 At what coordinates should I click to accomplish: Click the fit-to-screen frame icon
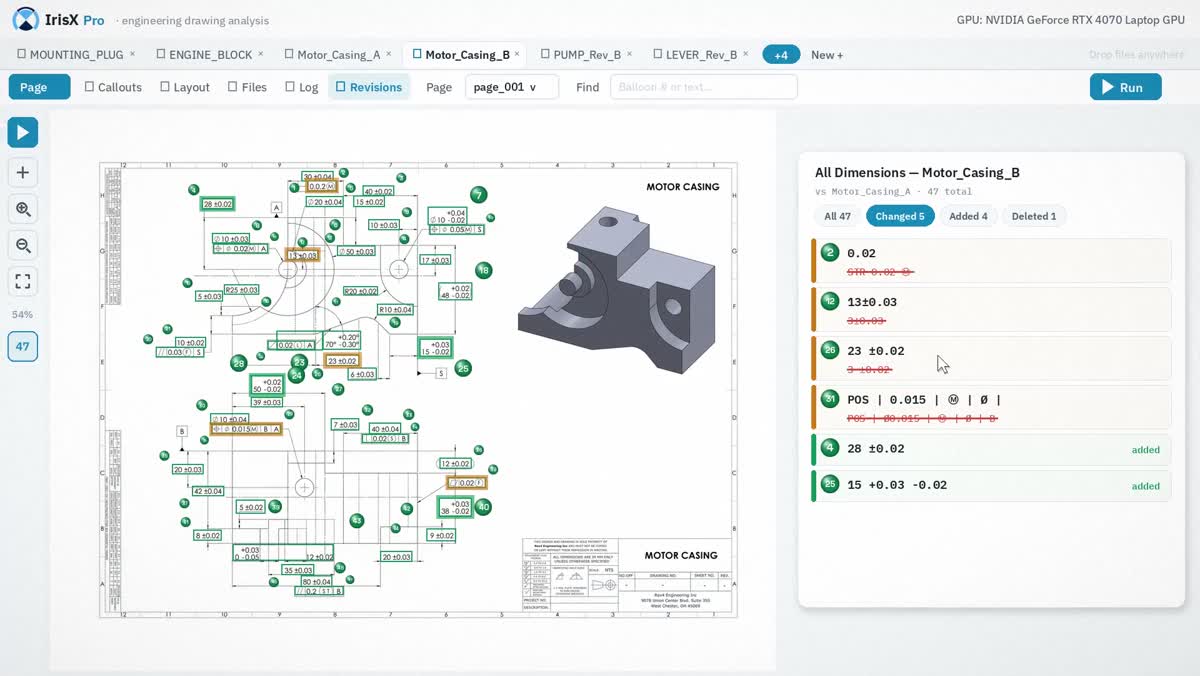pos(23,282)
